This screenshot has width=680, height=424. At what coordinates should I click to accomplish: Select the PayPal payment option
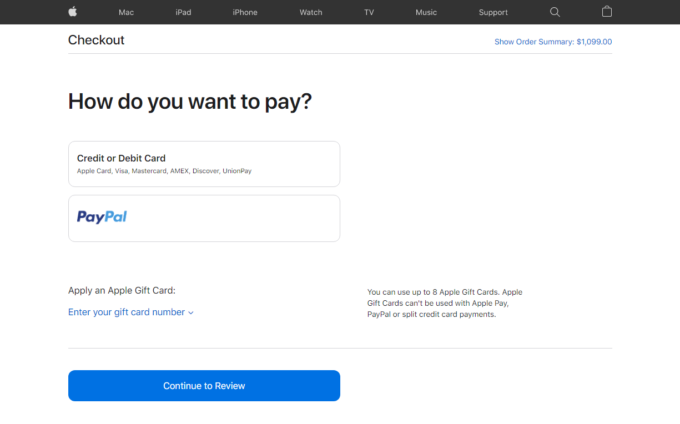(x=204, y=218)
